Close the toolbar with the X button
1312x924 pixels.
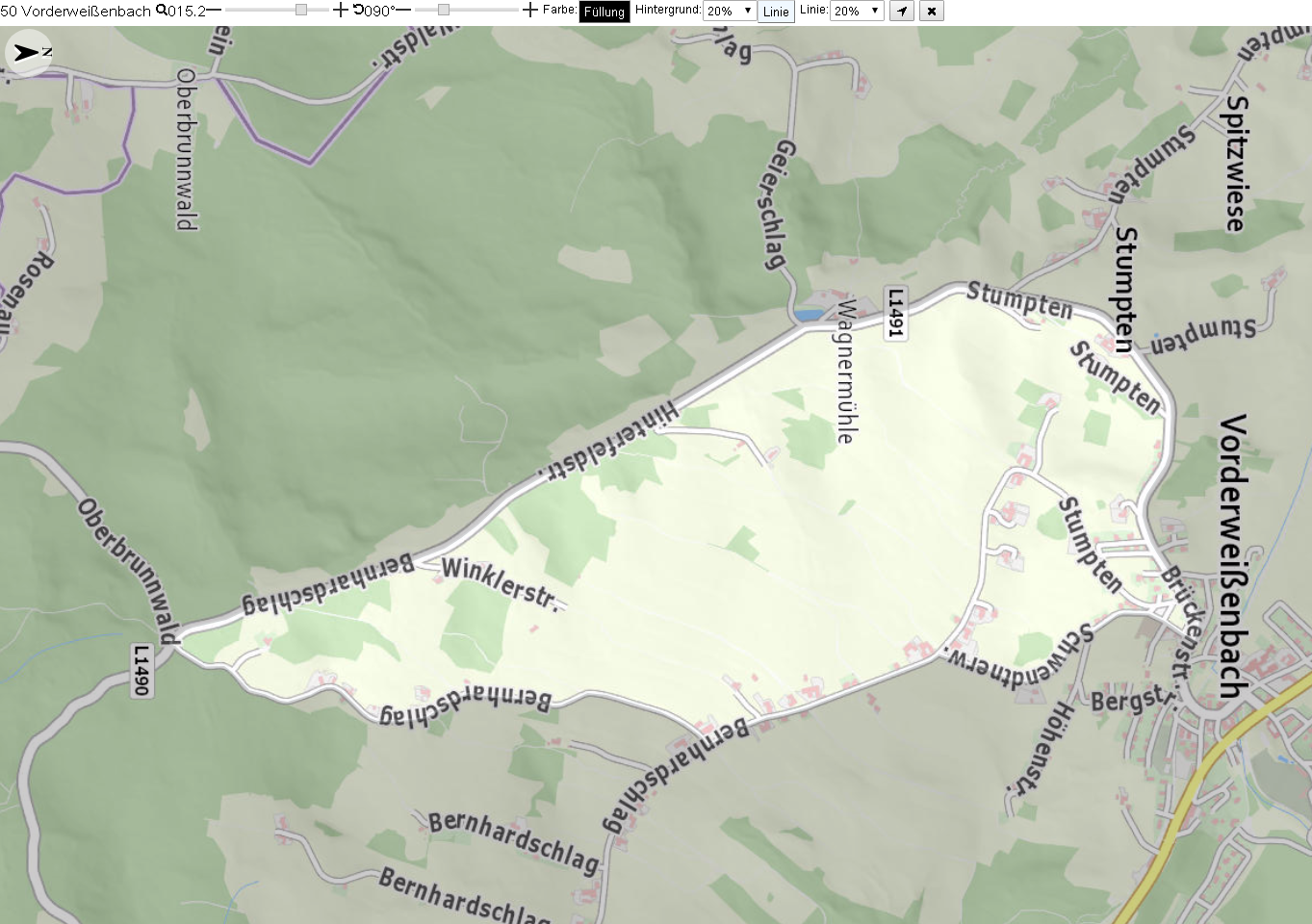pyautogui.click(x=931, y=11)
